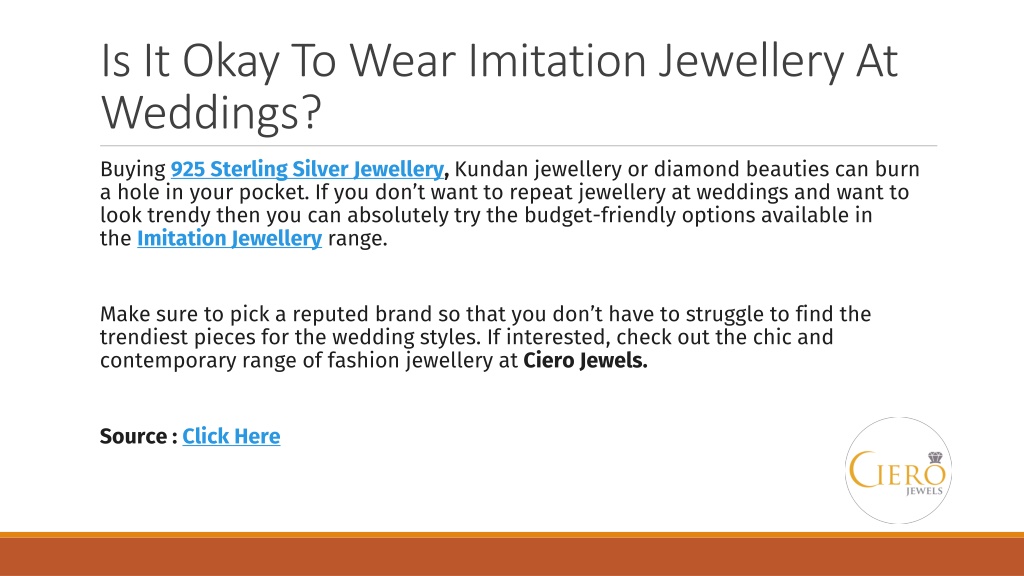1024x576 pixels.
Task: Click the large golden C in logo
Action: [x=860, y=470]
